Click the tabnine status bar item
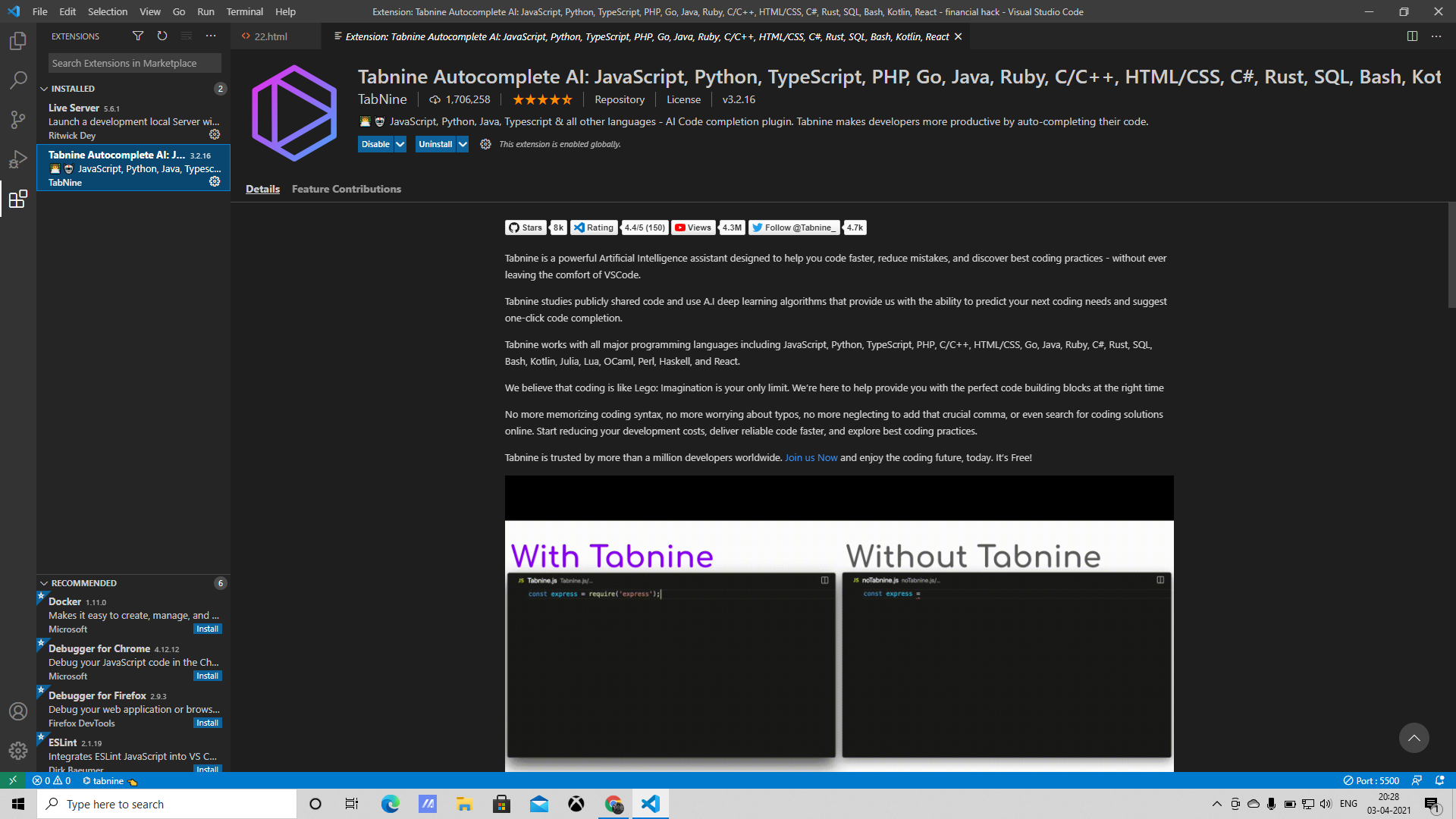Image resolution: width=1456 pixels, height=819 pixels. [108, 780]
